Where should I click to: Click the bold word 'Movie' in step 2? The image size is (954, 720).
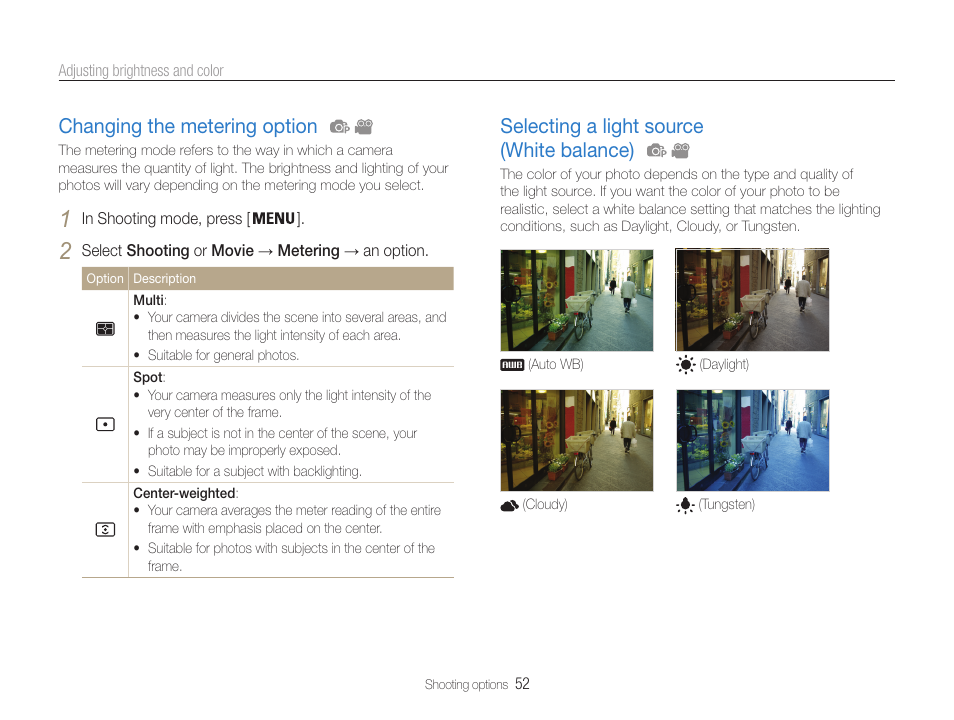click(x=232, y=251)
